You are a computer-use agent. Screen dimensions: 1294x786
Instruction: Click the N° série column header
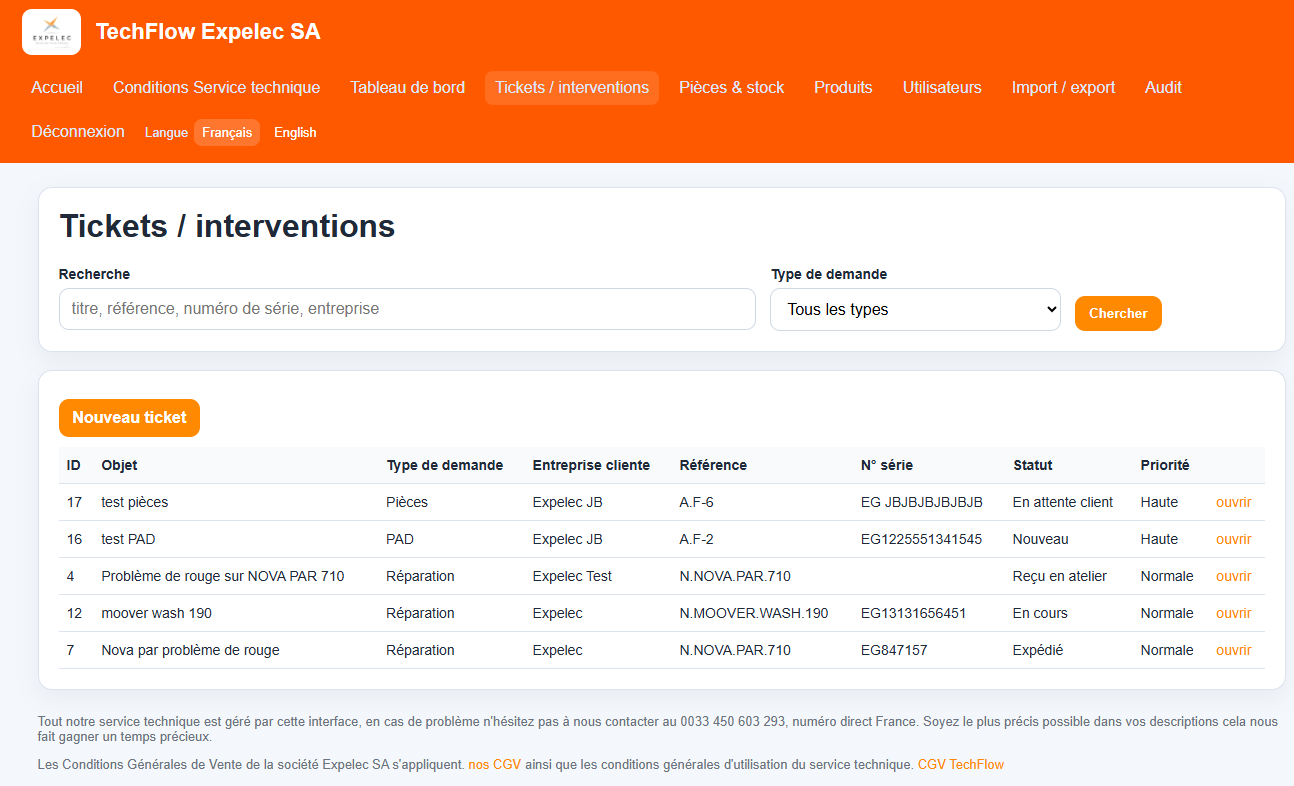pyautogui.click(x=887, y=465)
